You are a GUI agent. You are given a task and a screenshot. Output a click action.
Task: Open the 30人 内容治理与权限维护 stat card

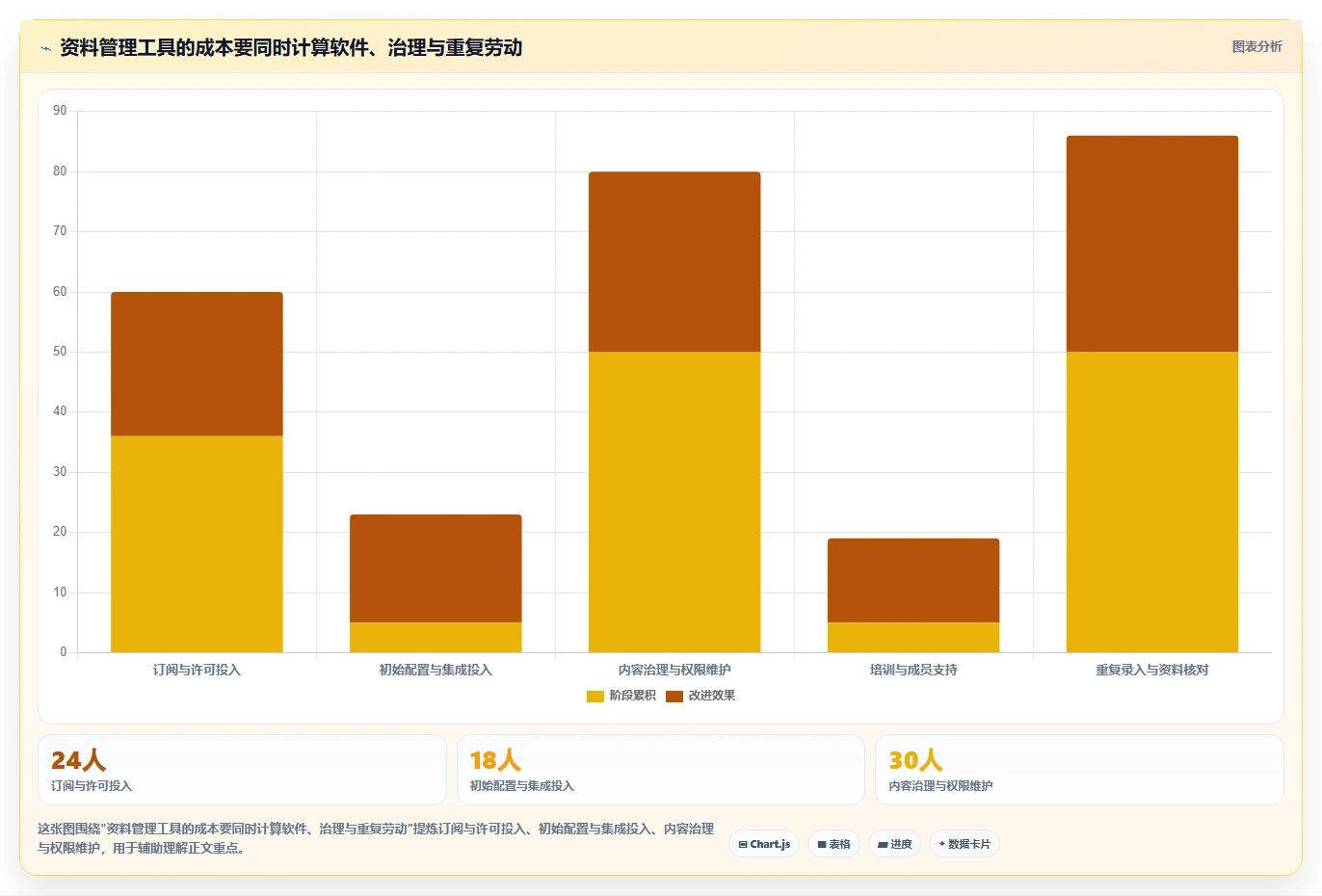1079,770
